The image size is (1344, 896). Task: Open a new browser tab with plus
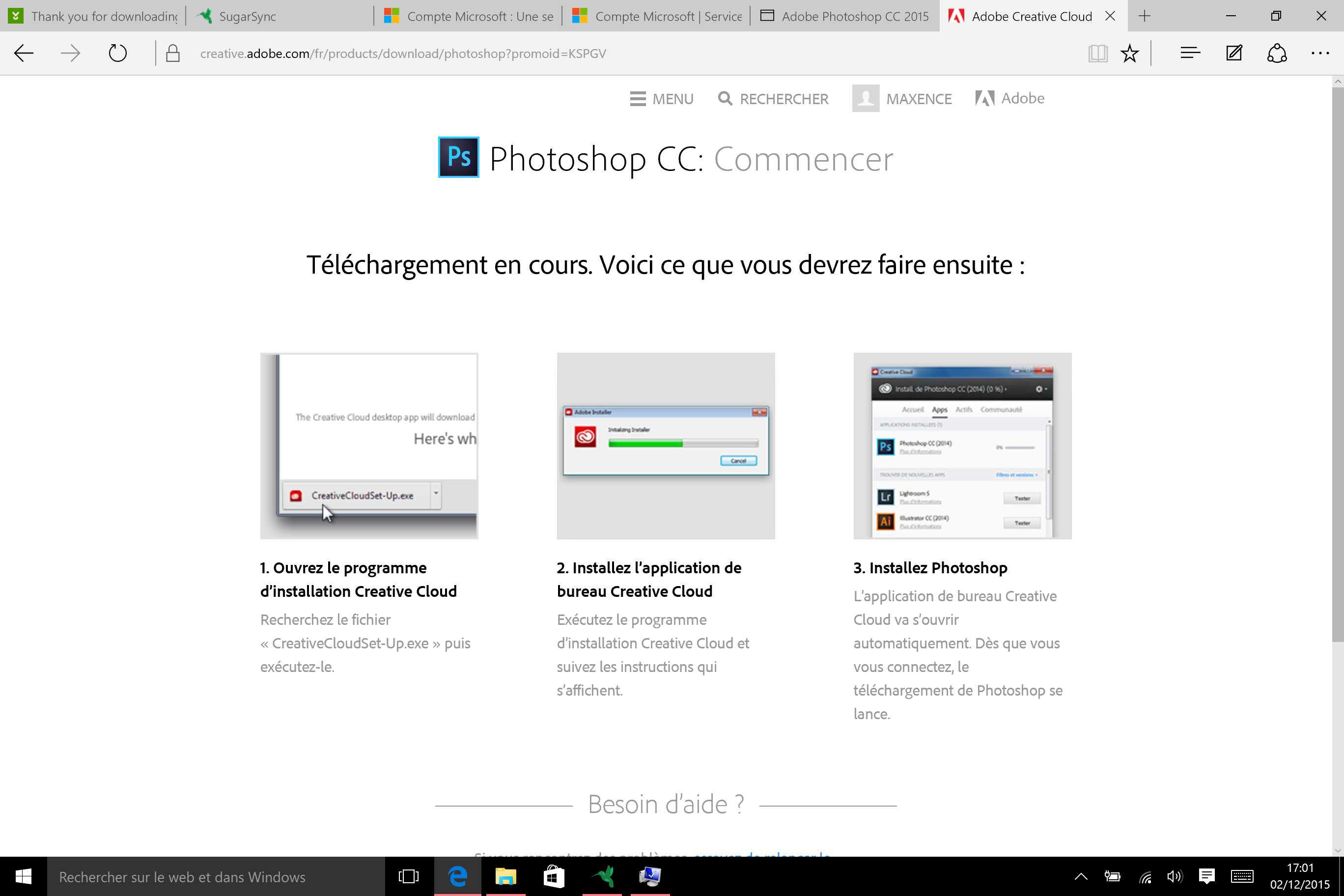[1144, 16]
